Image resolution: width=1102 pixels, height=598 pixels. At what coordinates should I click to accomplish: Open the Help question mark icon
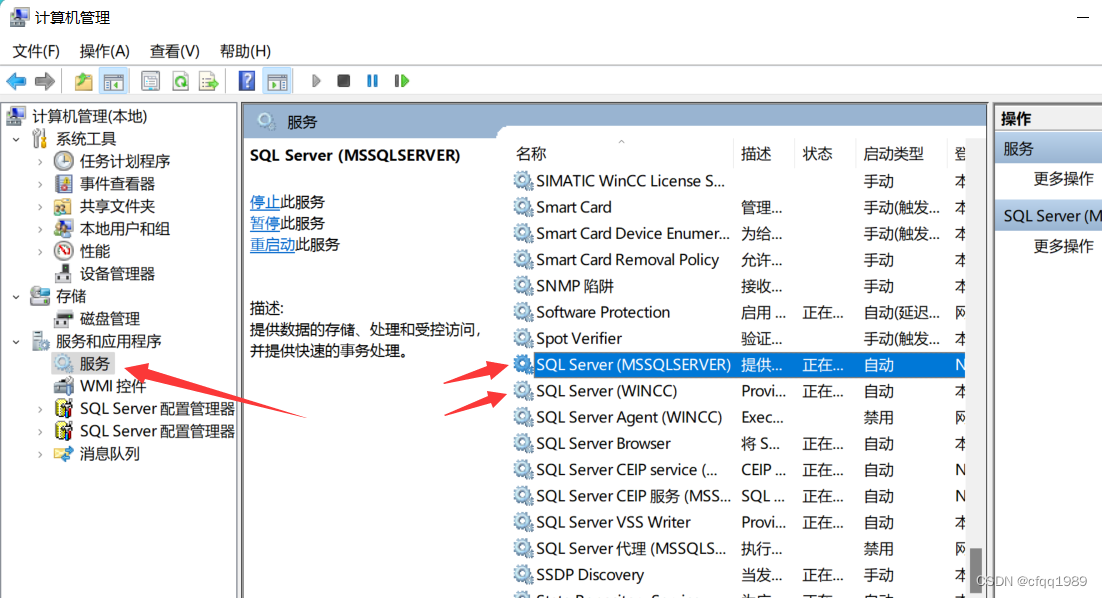pyautogui.click(x=247, y=82)
